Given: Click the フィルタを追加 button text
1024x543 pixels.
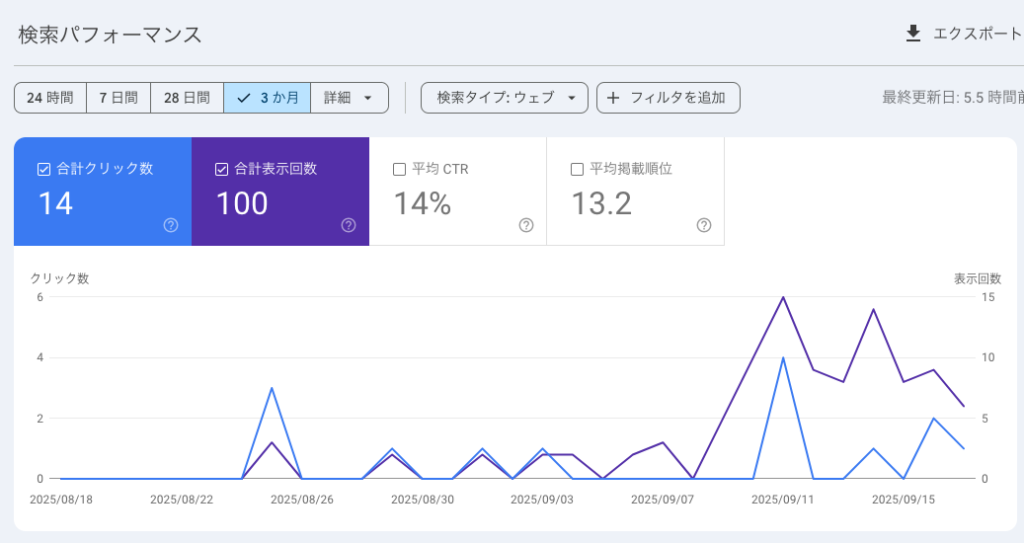Looking at the screenshot, I should [678, 98].
